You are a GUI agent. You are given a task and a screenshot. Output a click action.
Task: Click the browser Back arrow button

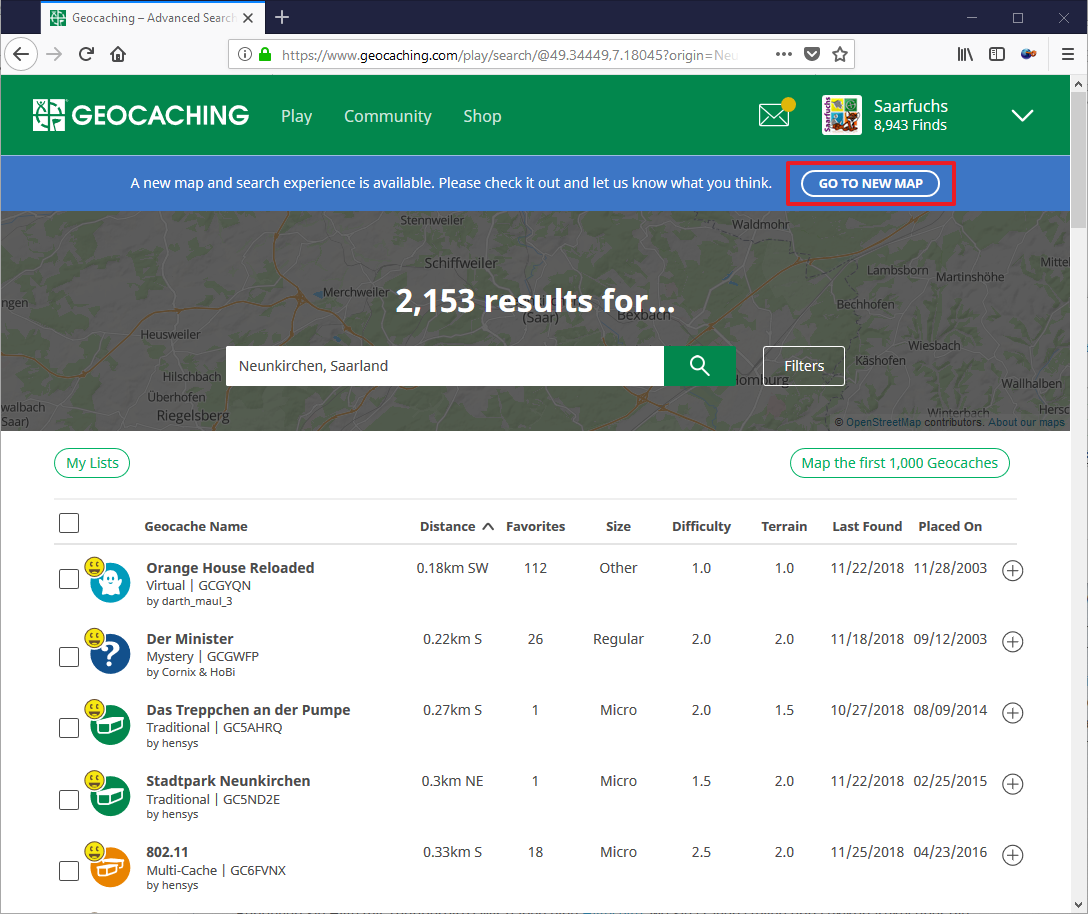click(x=21, y=54)
